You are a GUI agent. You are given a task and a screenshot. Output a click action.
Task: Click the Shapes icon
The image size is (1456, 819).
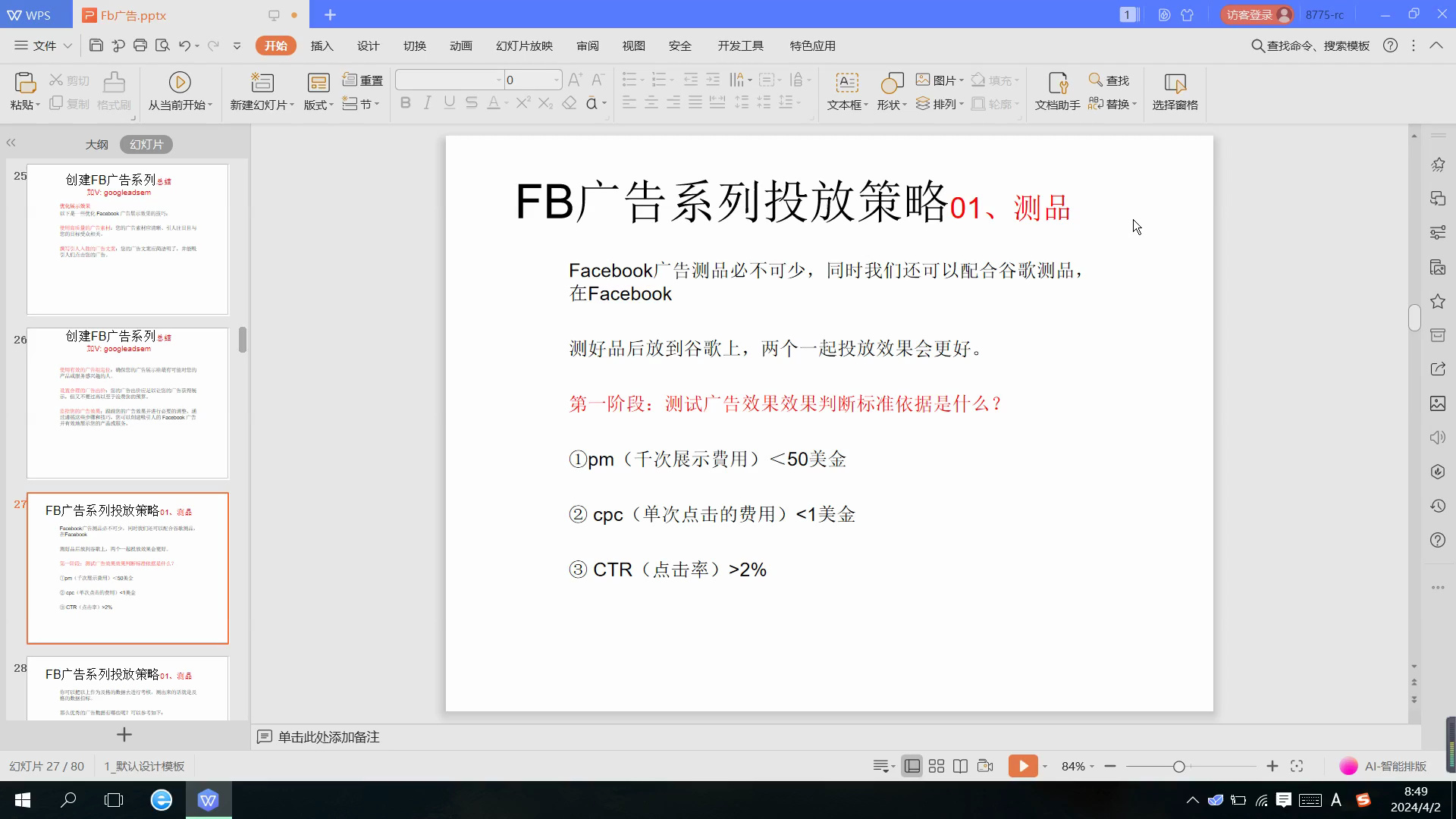click(892, 82)
